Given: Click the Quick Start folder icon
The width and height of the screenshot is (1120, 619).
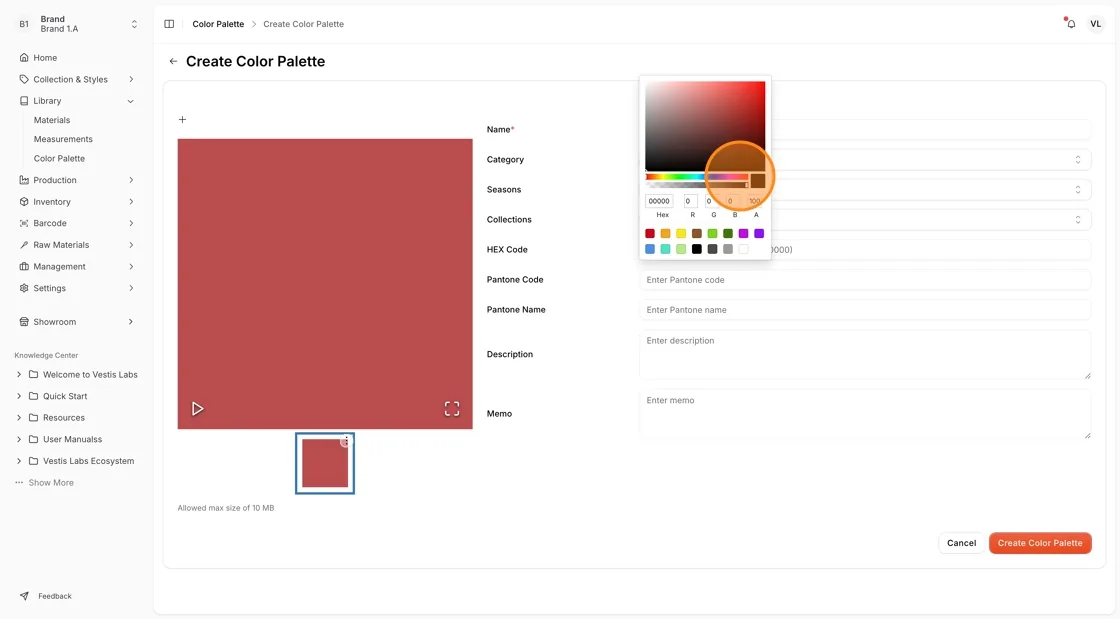Looking at the screenshot, I should [34, 396].
